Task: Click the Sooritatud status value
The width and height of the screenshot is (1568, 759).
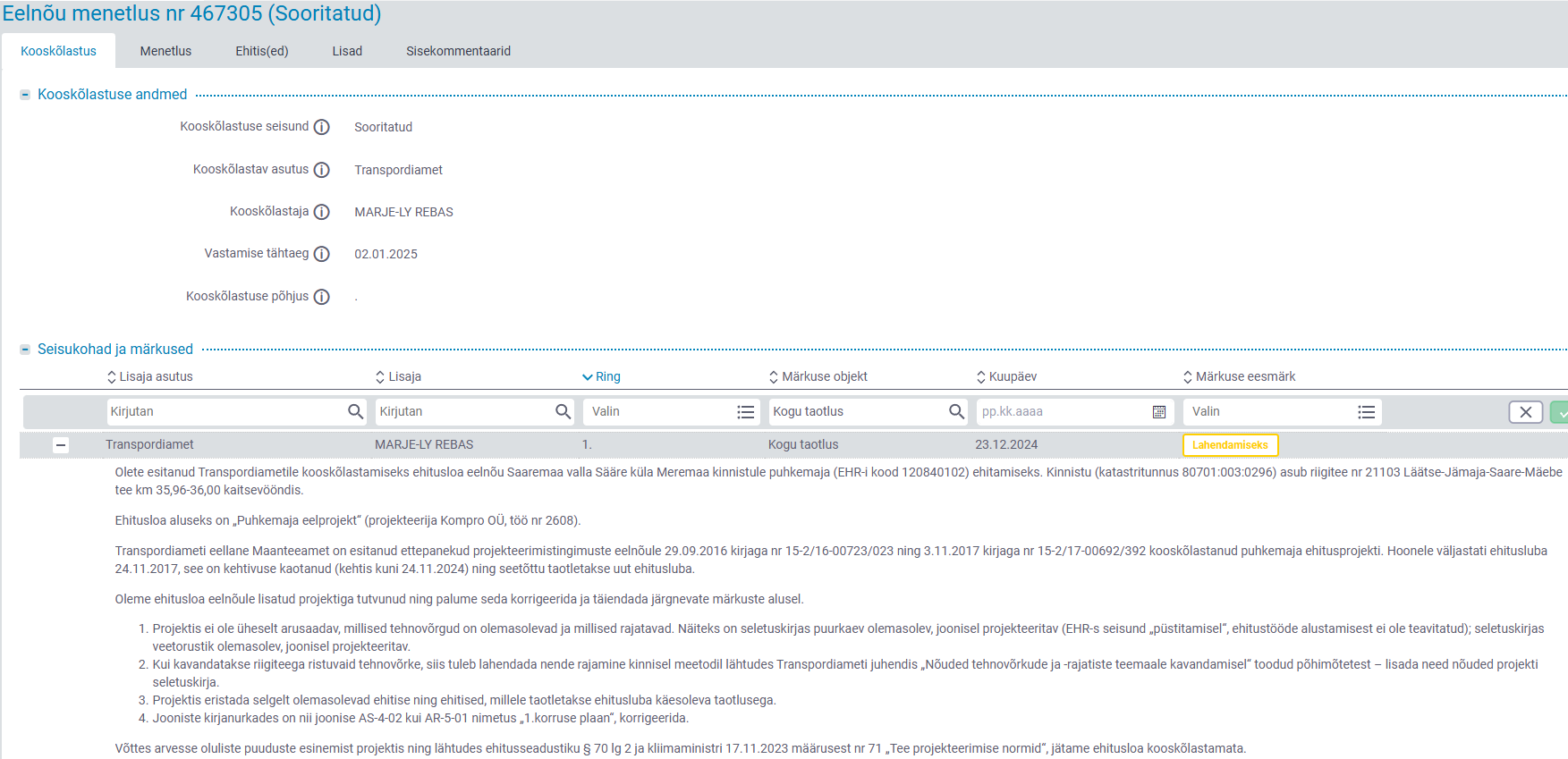Action: point(383,127)
